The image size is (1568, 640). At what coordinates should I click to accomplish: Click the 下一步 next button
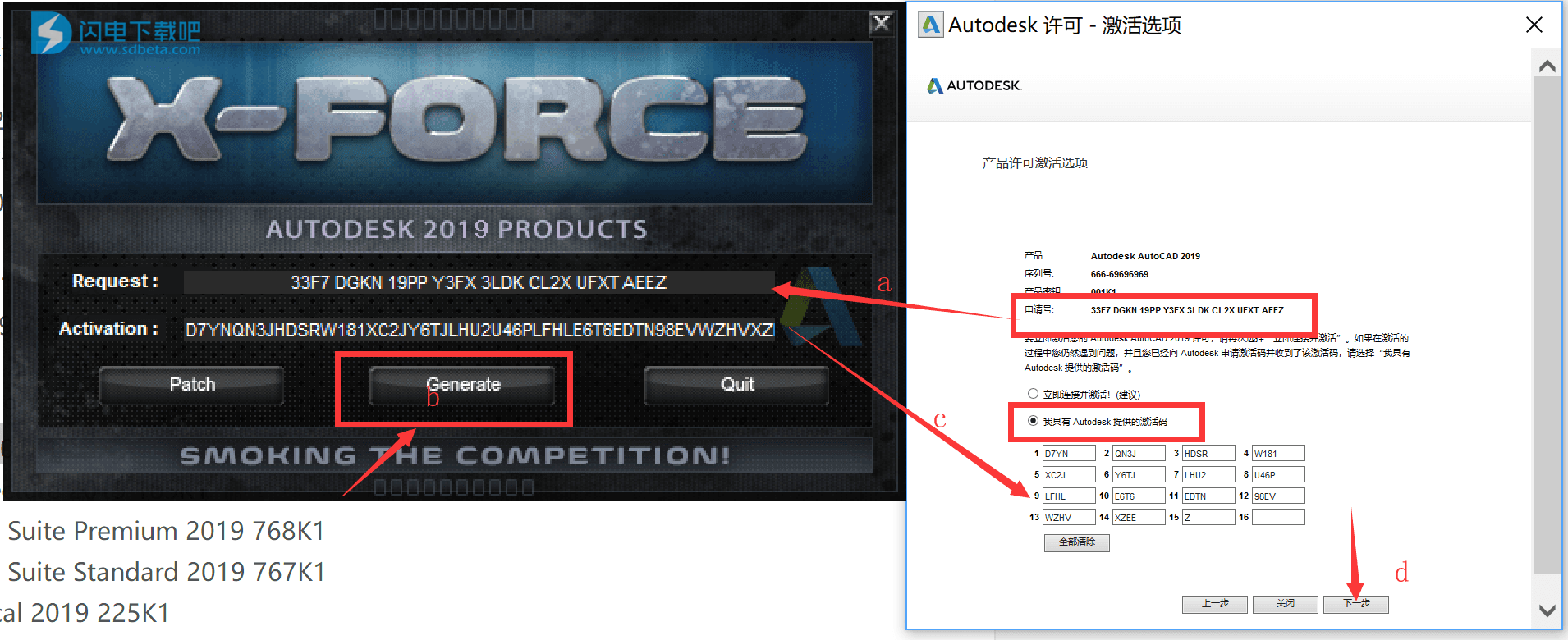1356,604
